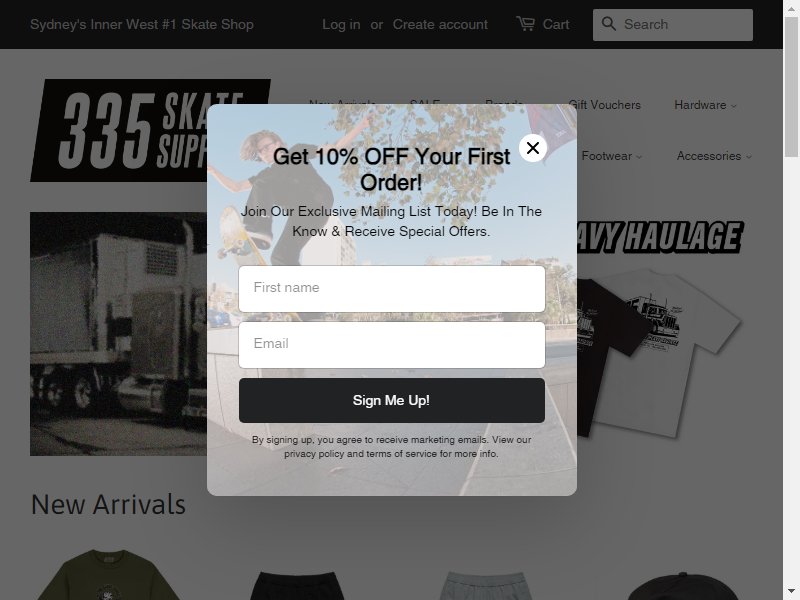Click the Email input field
Screen dimensions: 800x600
[391, 344]
